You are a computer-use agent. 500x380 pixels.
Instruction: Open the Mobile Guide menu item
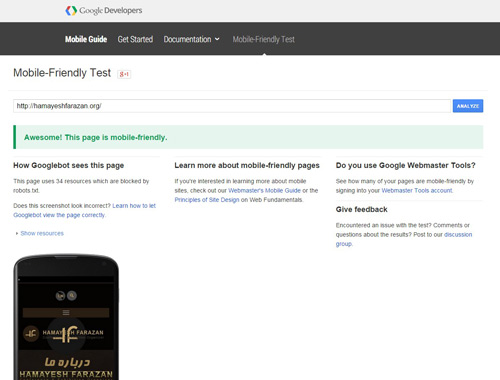(86, 39)
